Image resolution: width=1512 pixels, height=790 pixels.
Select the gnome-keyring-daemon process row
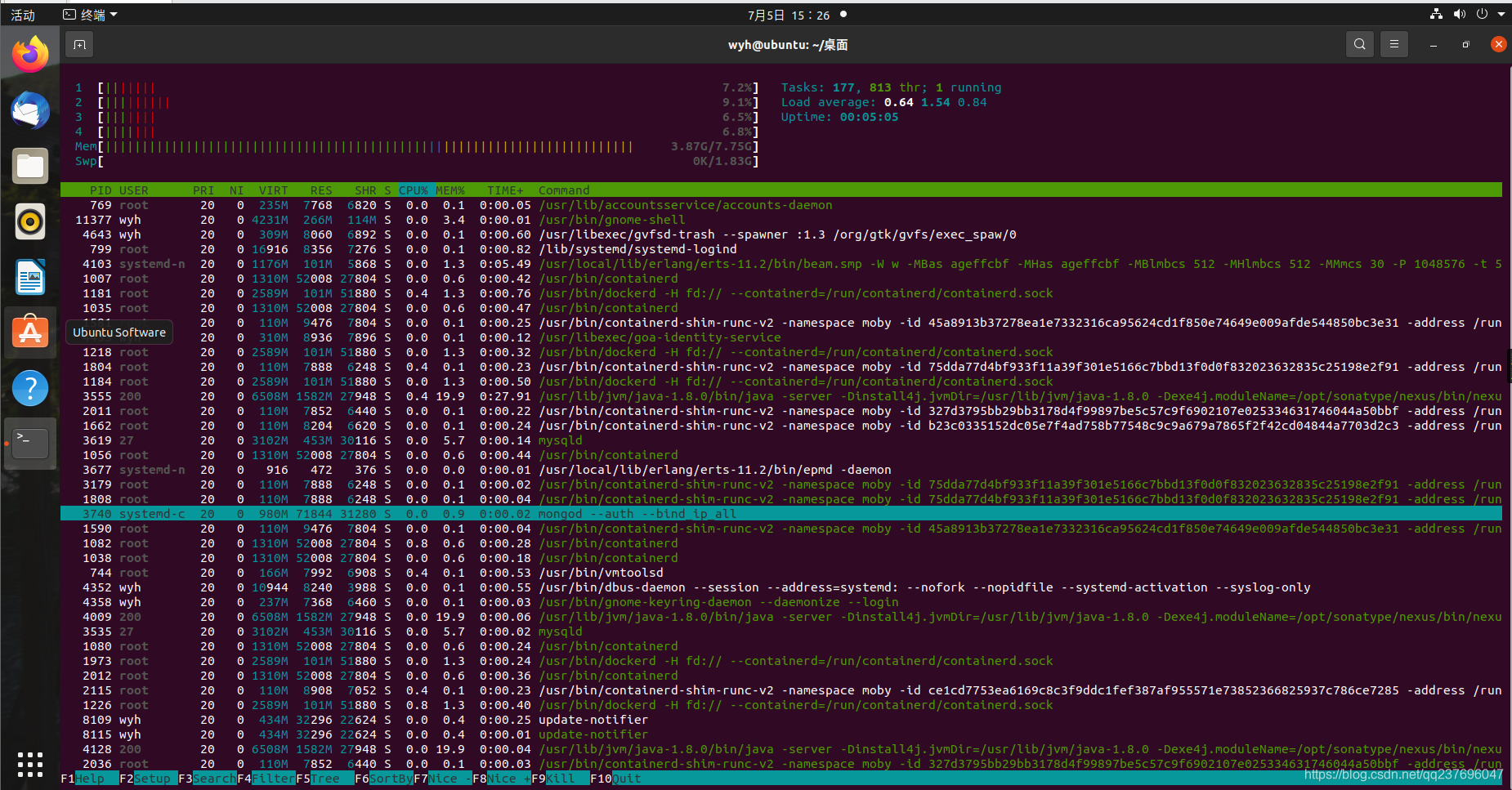781,602
